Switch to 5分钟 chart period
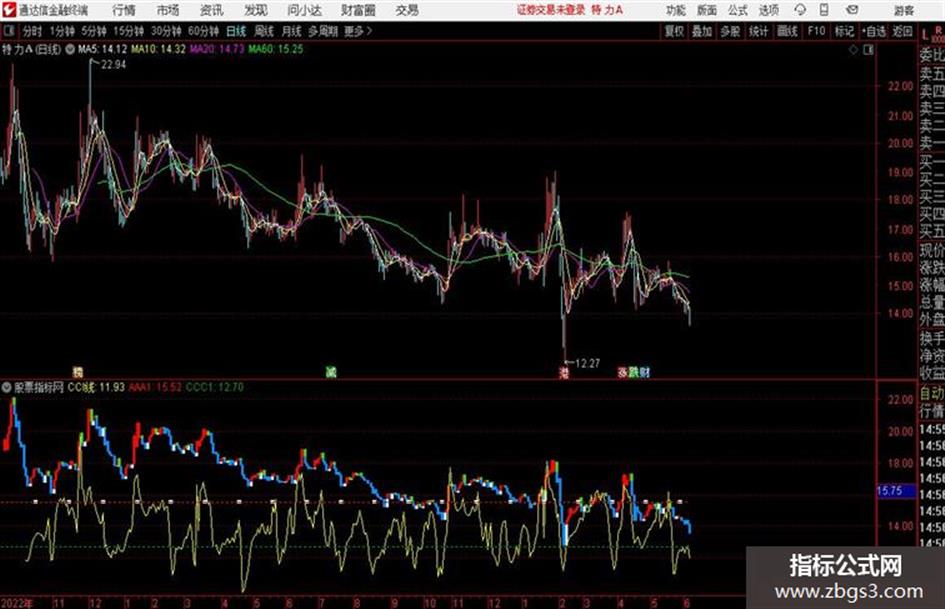The width and height of the screenshot is (945, 609). [x=94, y=31]
